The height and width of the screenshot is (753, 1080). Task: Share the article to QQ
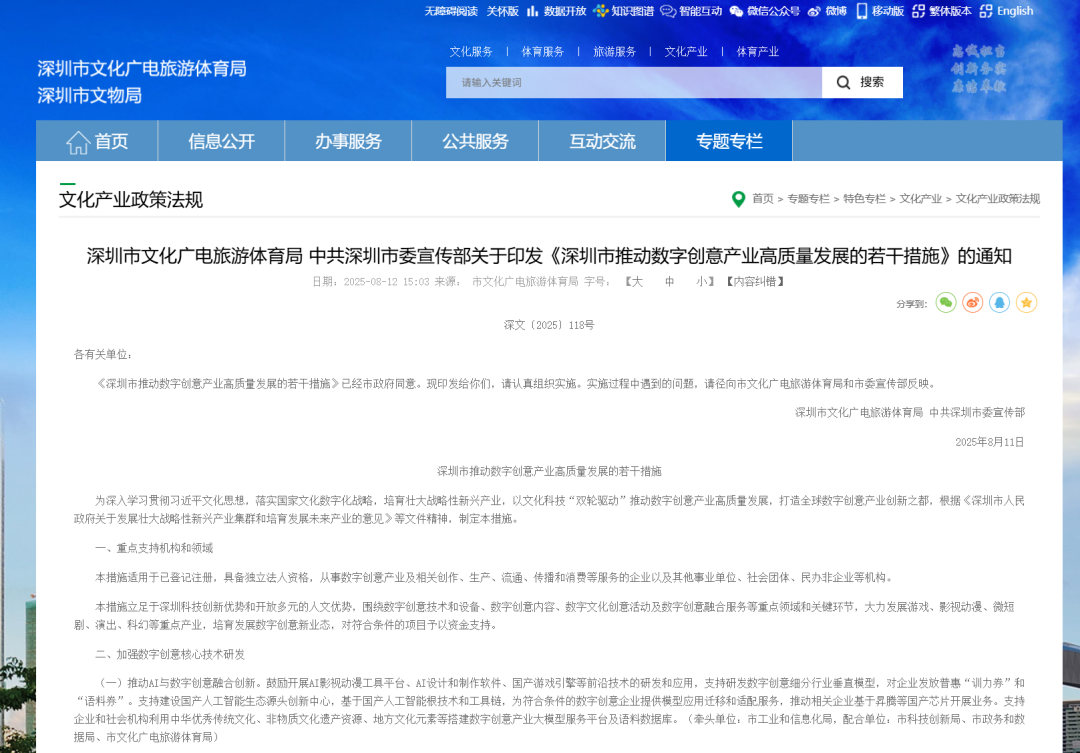pyautogui.click(x=999, y=302)
